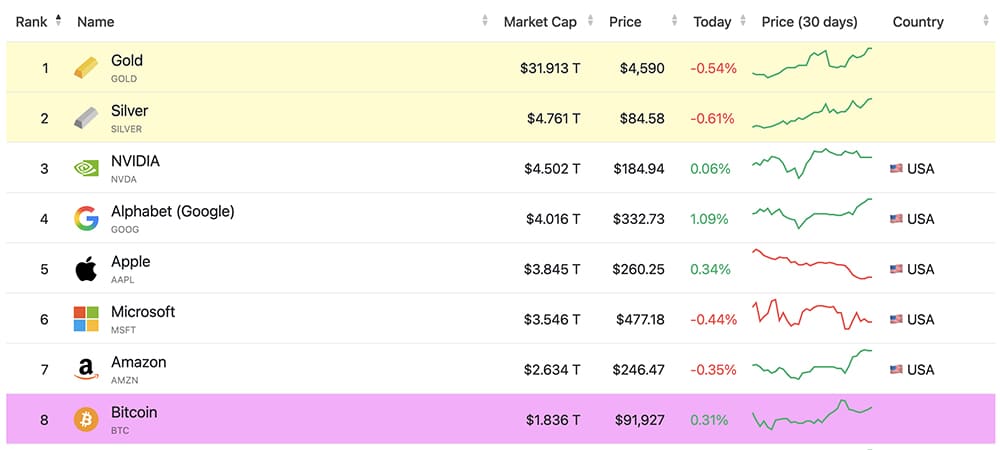1000x450 pixels.
Task: Sort by Country column header
Action: (918, 22)
